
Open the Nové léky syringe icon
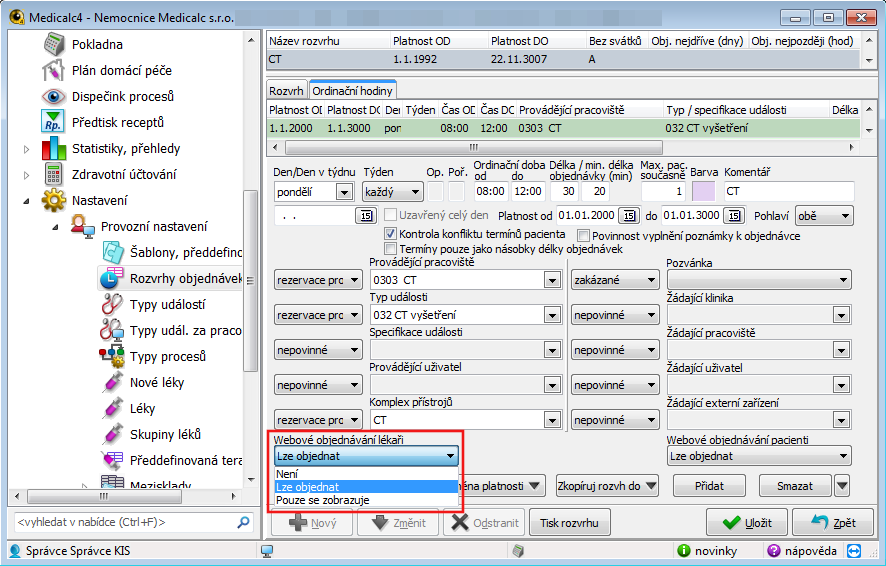tap(112, 383)
